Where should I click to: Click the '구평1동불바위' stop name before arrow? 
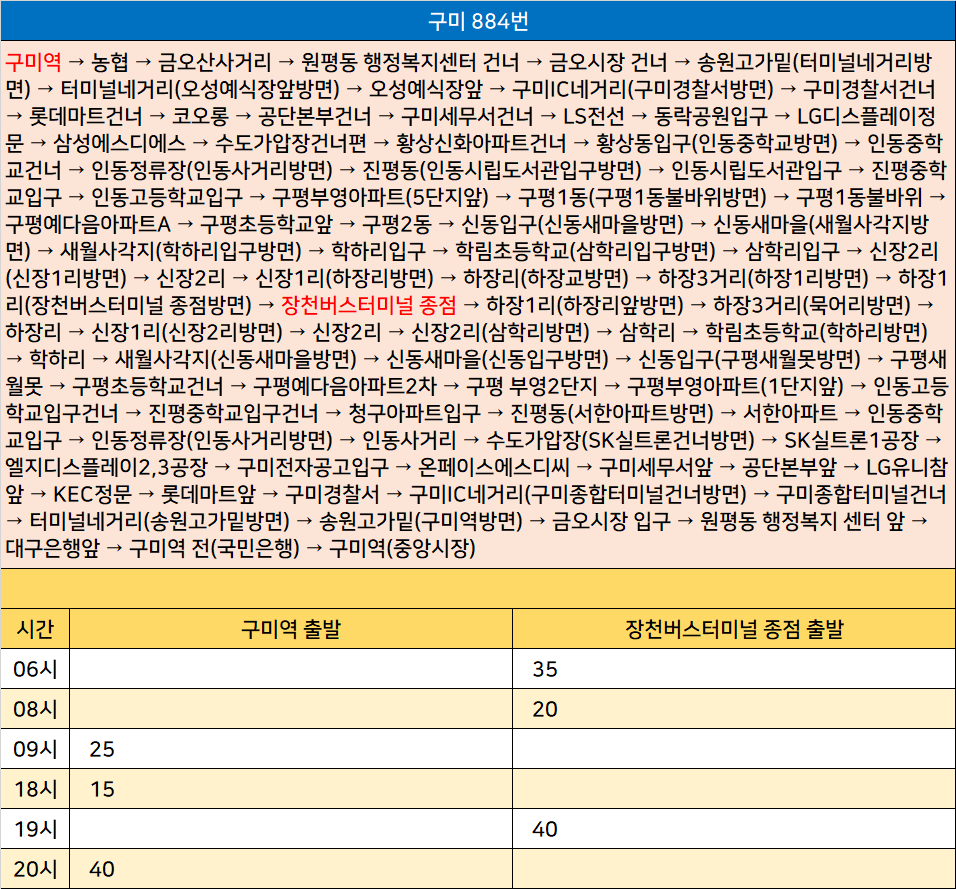pyautogui.click(x=859, y=197)
